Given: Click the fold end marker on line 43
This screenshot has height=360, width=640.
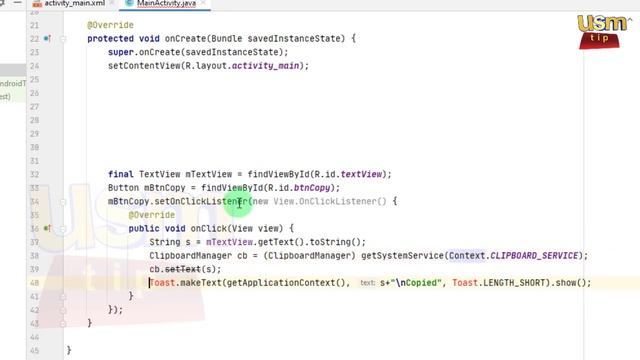Looking at the screenshot, I should (63, 324).
